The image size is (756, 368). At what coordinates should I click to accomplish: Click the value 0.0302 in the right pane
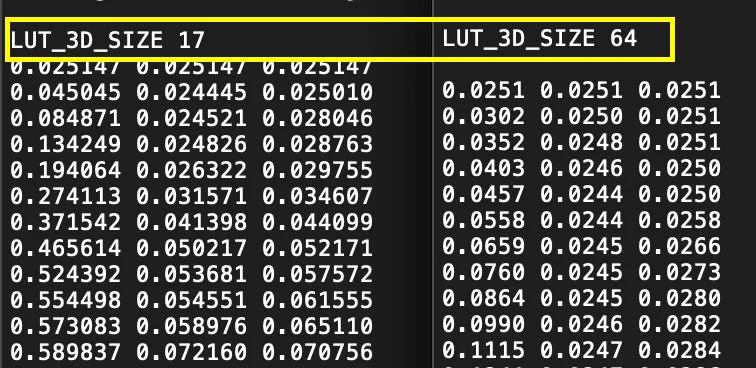(x=484, y=116)
